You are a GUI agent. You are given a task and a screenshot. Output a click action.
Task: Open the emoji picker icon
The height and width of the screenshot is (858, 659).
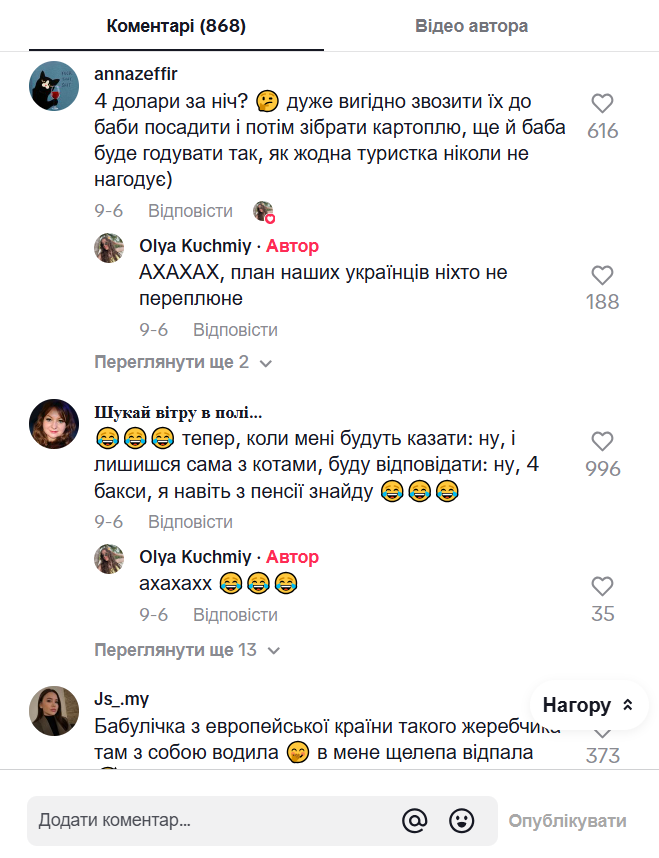(x=461, y=821)
